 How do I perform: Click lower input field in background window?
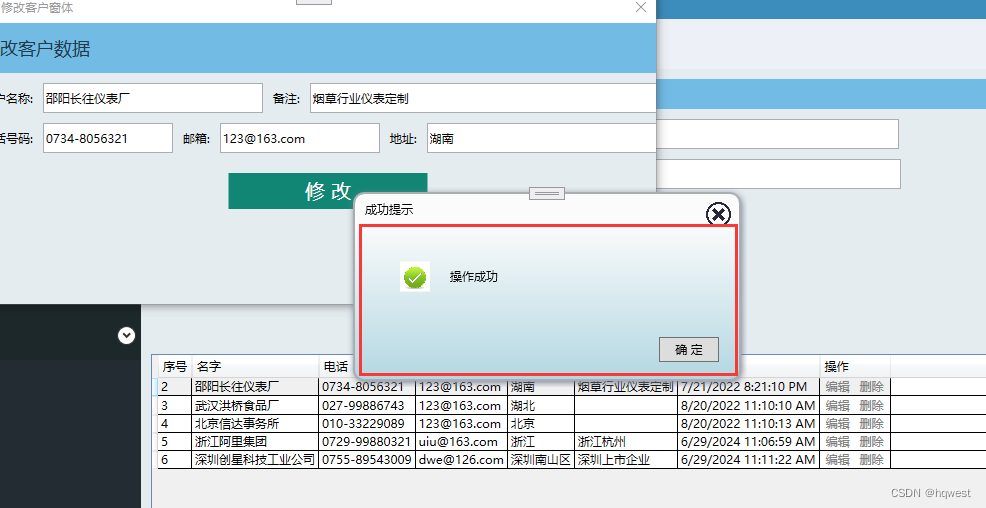coord(778,174)
